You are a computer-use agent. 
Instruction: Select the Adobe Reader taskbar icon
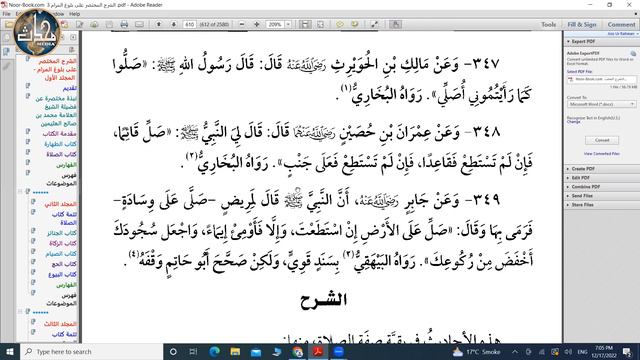(x=318, y=351)
